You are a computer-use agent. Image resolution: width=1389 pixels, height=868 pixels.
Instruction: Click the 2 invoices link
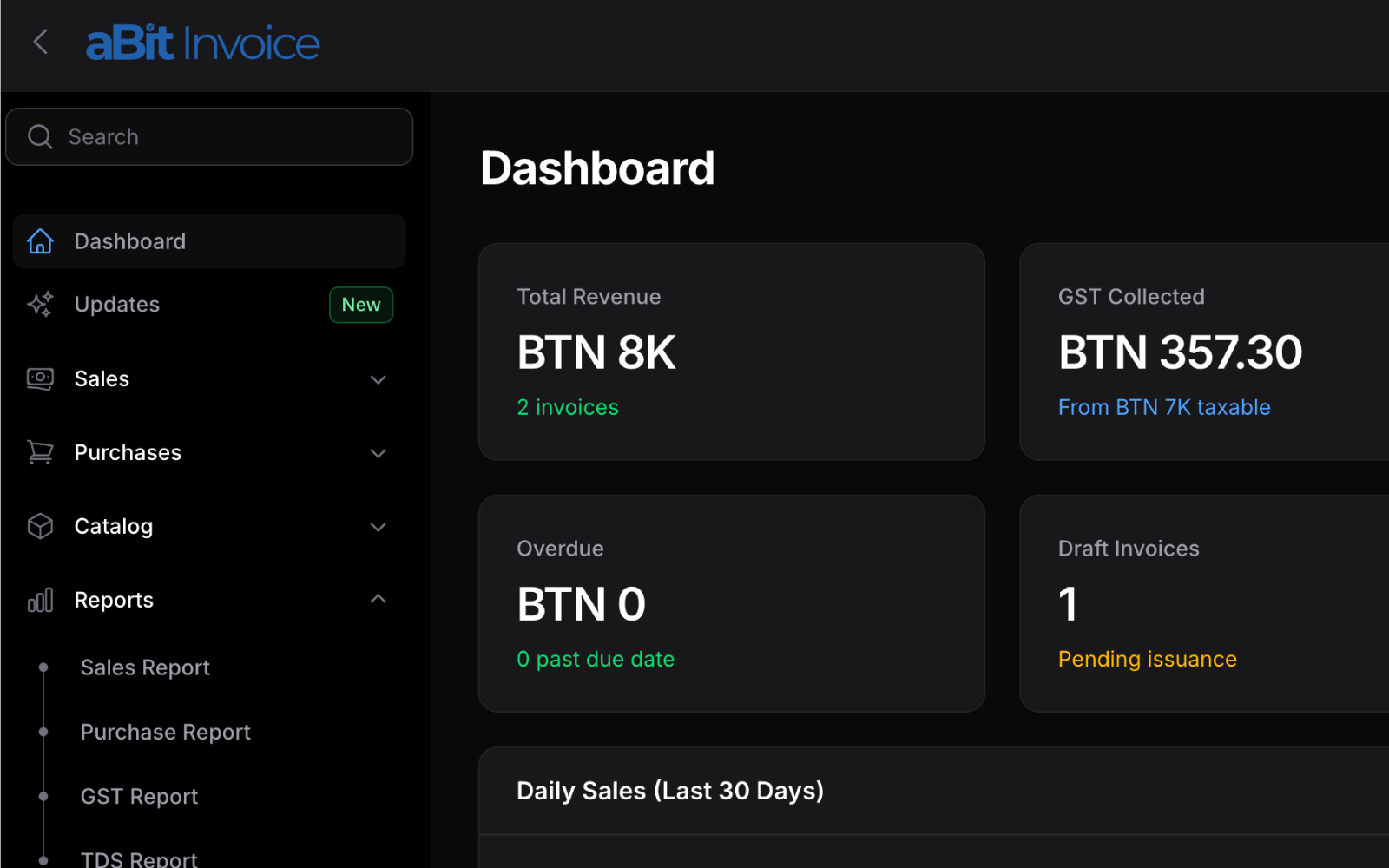click(568, 407)
